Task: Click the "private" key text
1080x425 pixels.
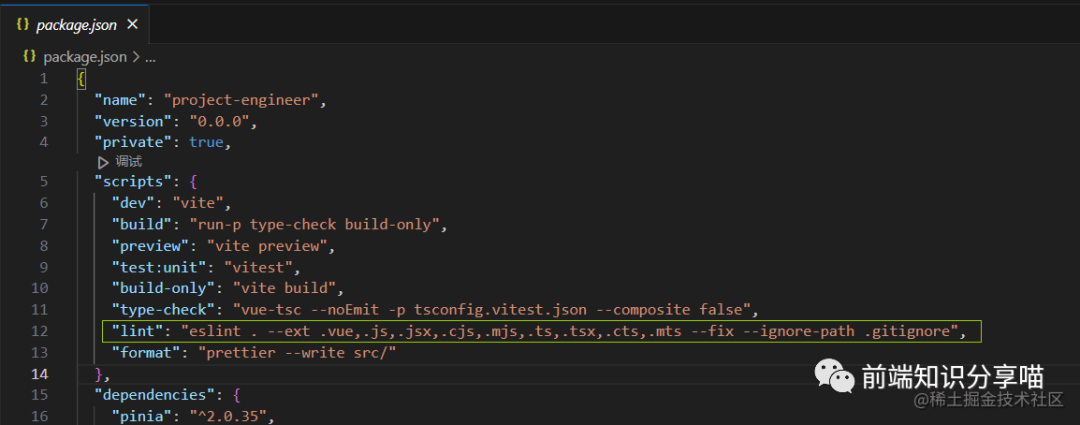Action: pos(133,143)
